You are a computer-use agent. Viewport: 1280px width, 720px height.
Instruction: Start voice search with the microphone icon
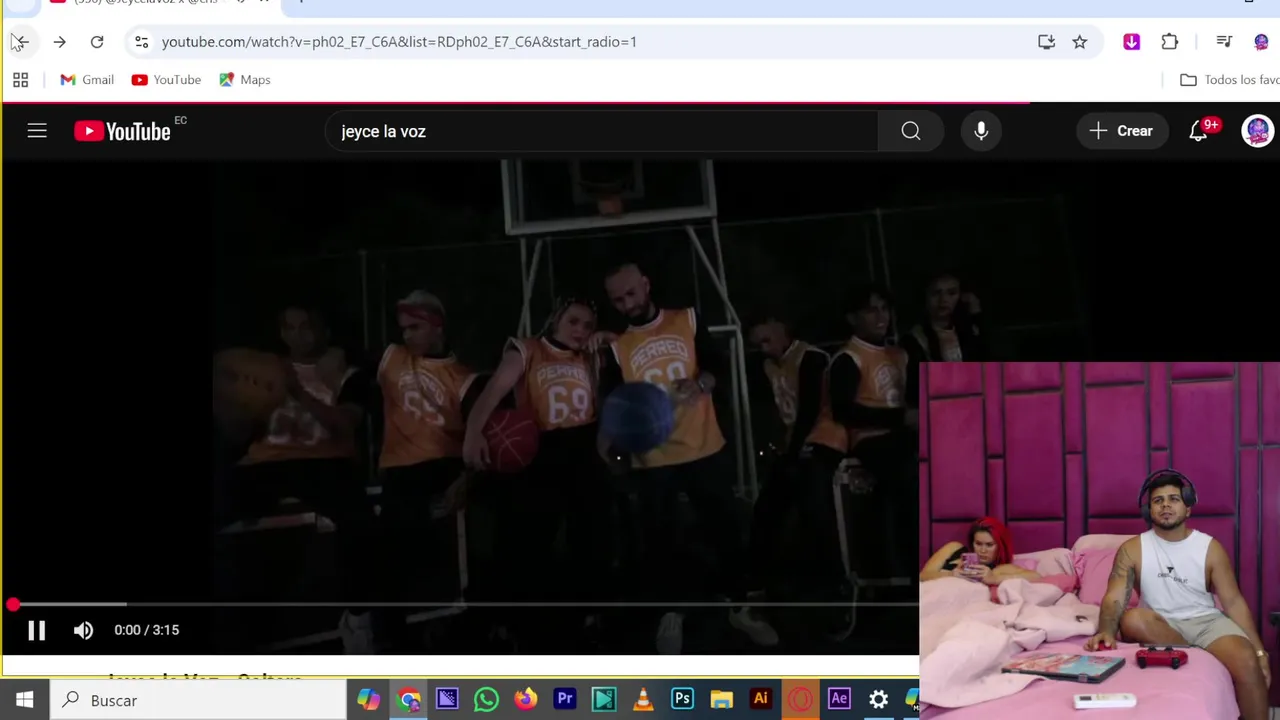coord(981,131)
